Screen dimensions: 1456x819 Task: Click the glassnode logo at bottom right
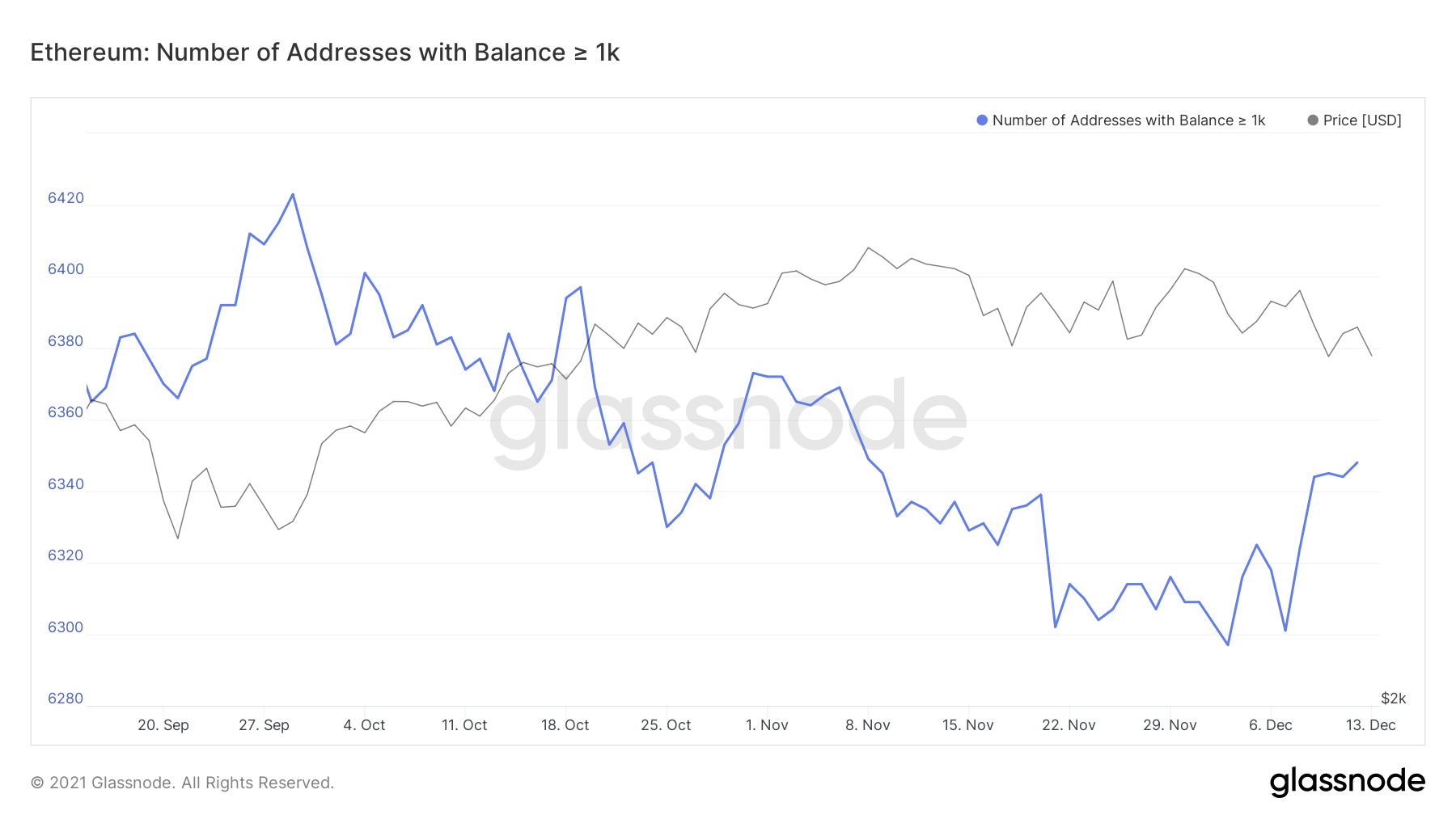click(x=1347, y=782)
